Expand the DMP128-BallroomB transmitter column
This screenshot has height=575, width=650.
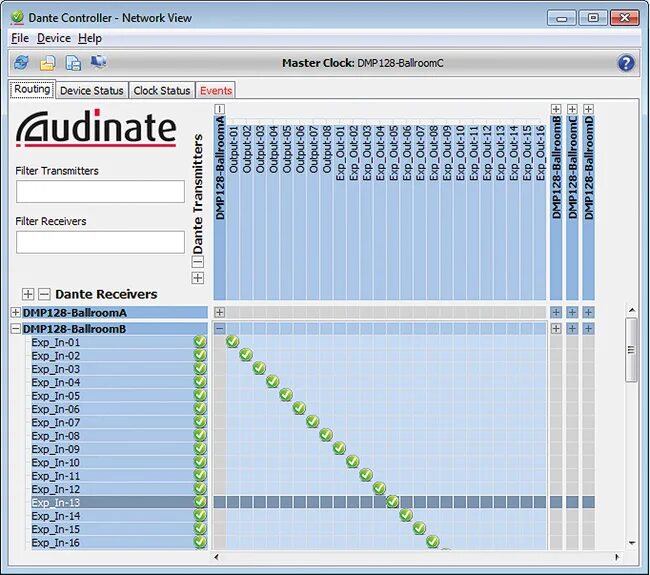point(556,109)
